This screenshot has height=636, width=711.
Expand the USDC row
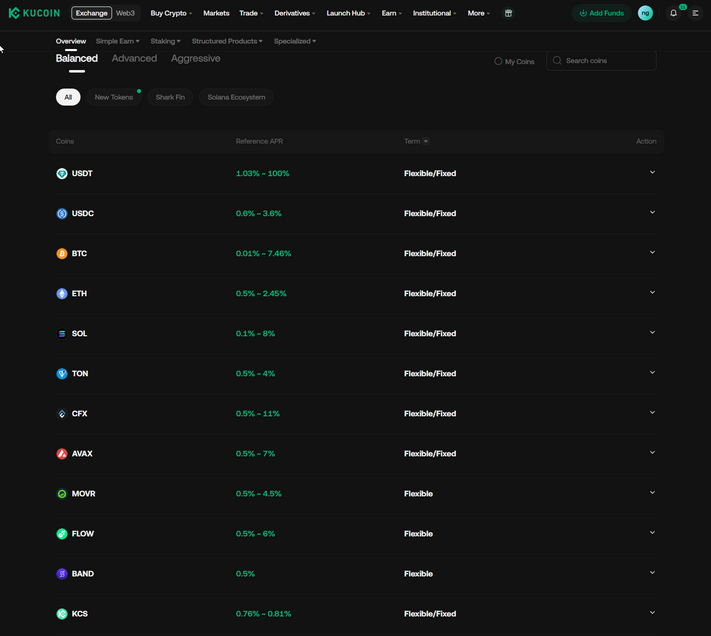point(652,212)
